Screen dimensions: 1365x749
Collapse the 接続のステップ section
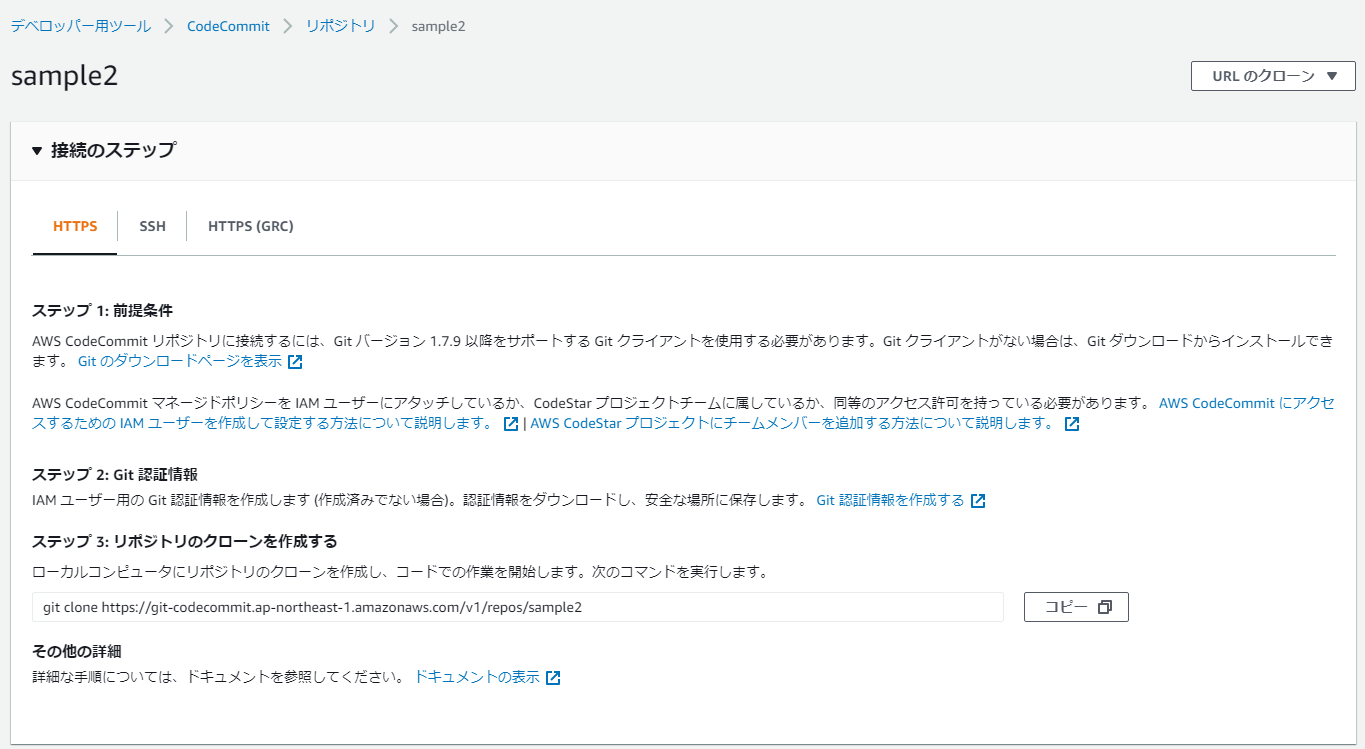click(36, 150)
